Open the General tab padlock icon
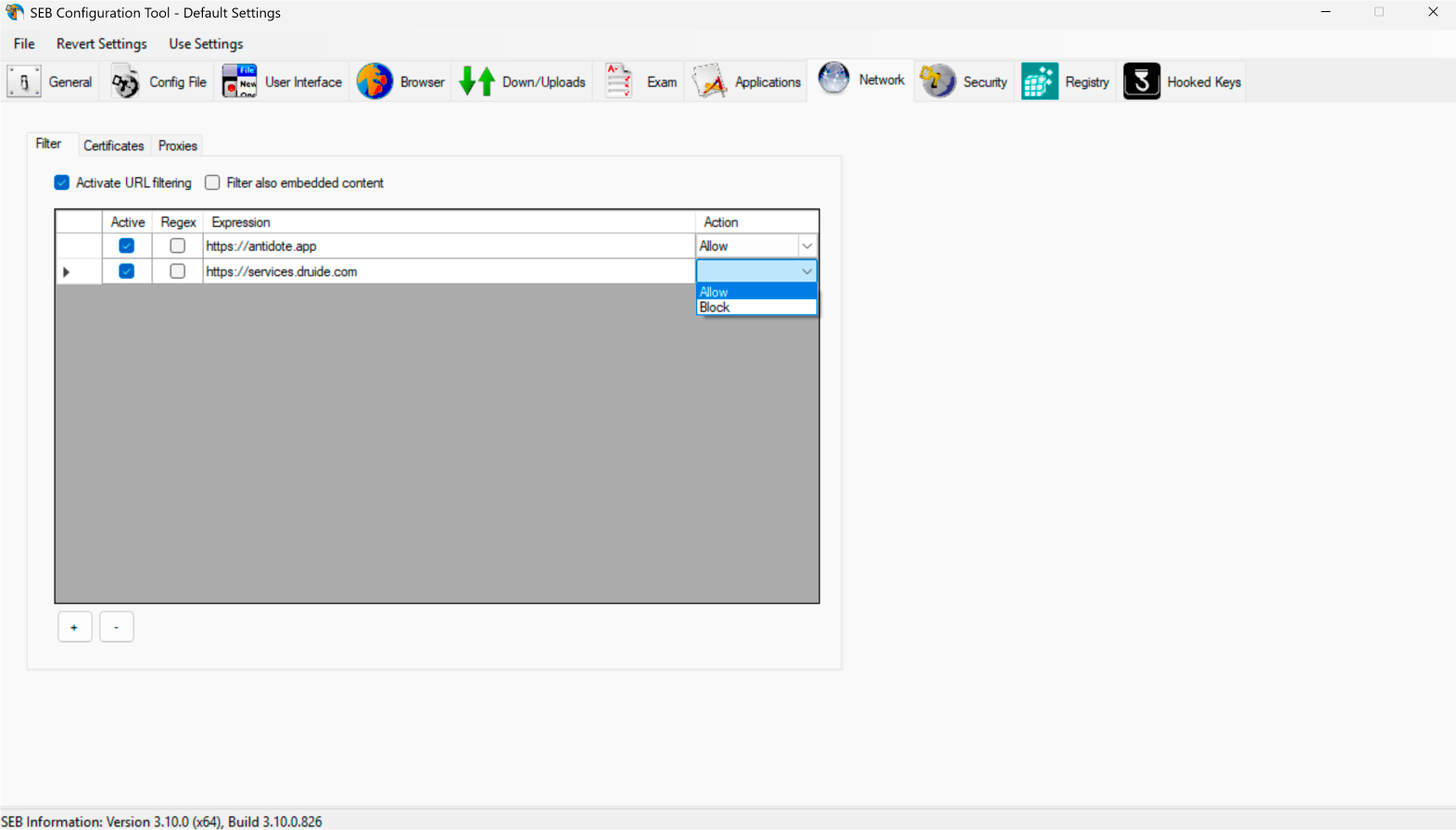 click(24, 82)
